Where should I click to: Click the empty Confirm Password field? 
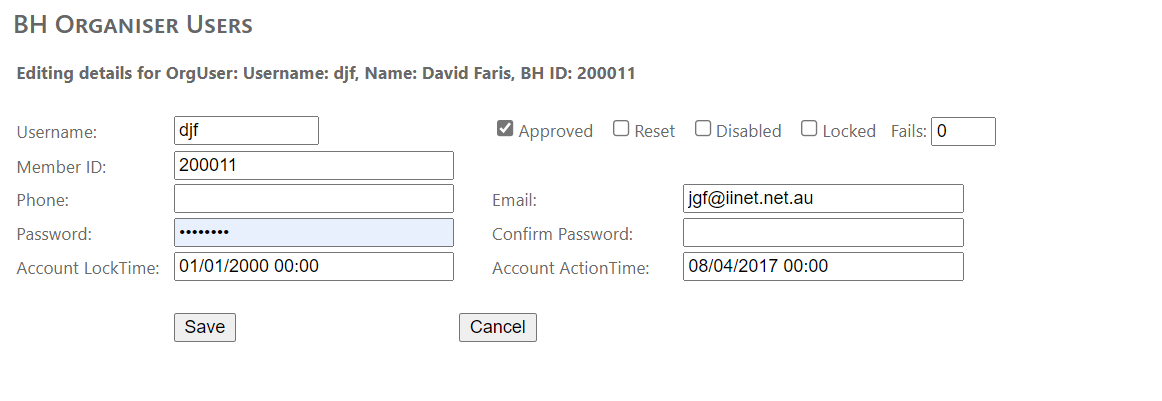click(822, 233)
